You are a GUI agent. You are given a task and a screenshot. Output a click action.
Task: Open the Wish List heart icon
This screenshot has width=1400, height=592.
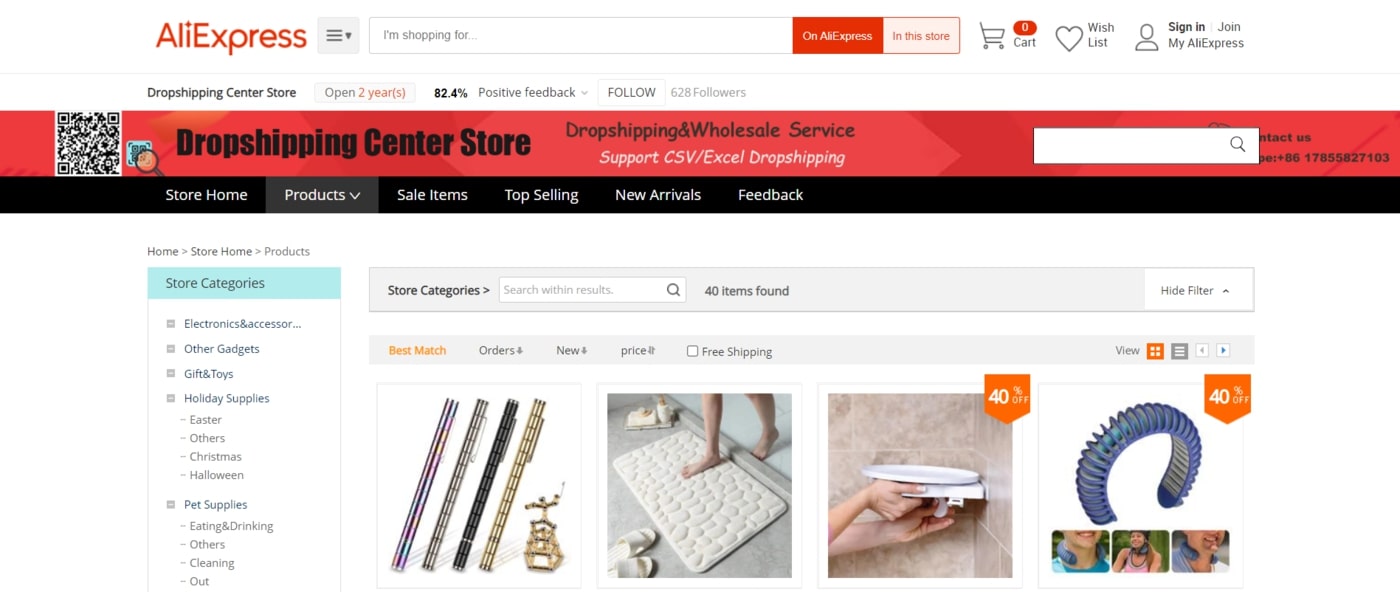[x=1069, y=38]
